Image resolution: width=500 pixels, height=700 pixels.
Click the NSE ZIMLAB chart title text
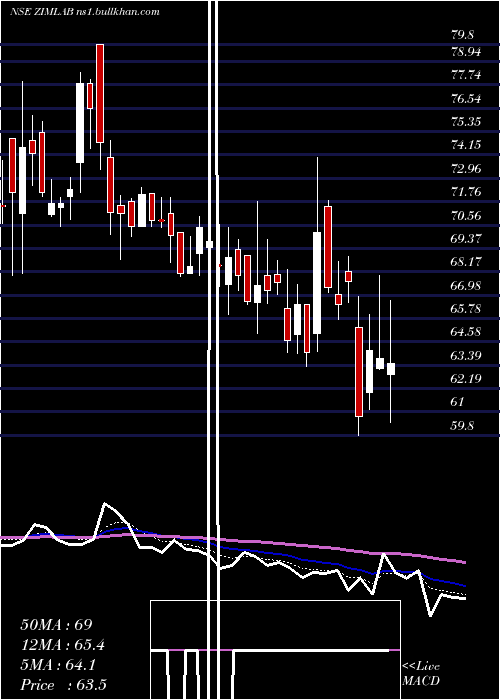[x=84, y=12]
